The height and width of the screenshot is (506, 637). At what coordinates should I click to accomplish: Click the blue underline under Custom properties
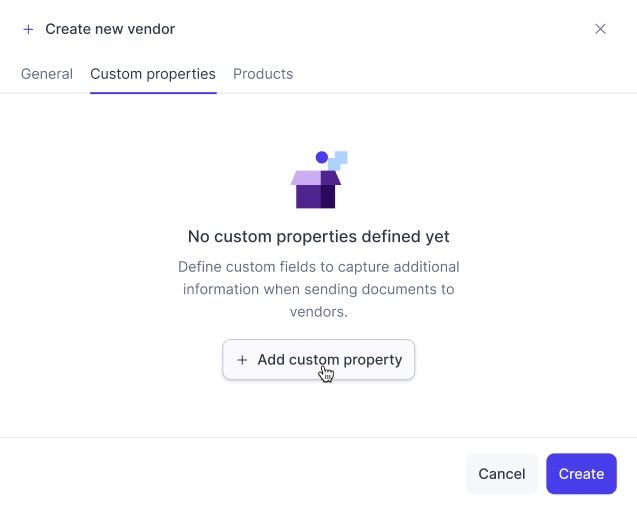(x=153, y=93)
